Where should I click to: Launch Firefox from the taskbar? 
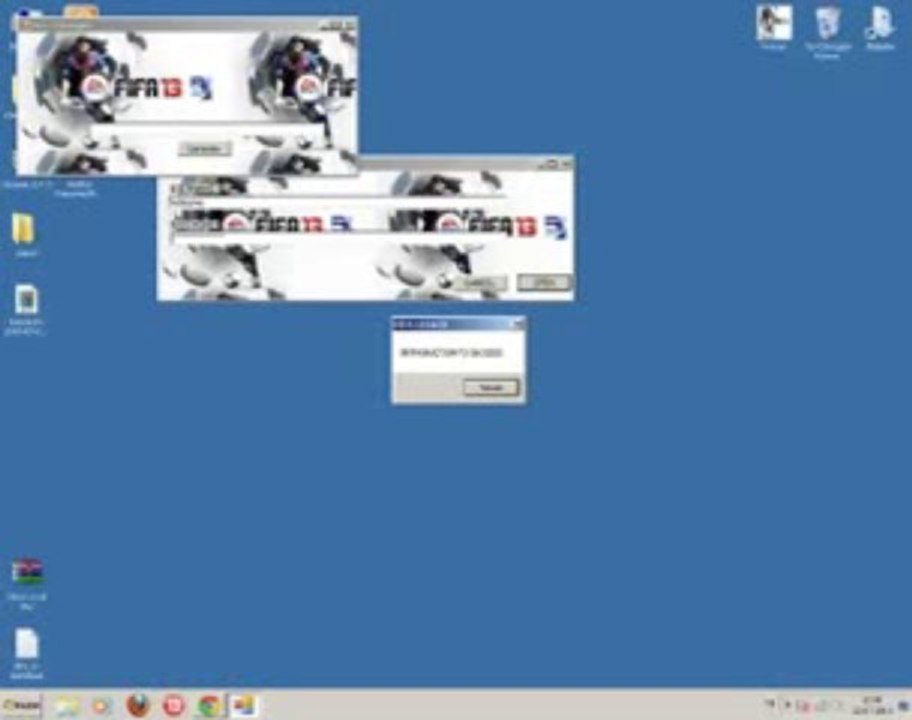(138, 705)
